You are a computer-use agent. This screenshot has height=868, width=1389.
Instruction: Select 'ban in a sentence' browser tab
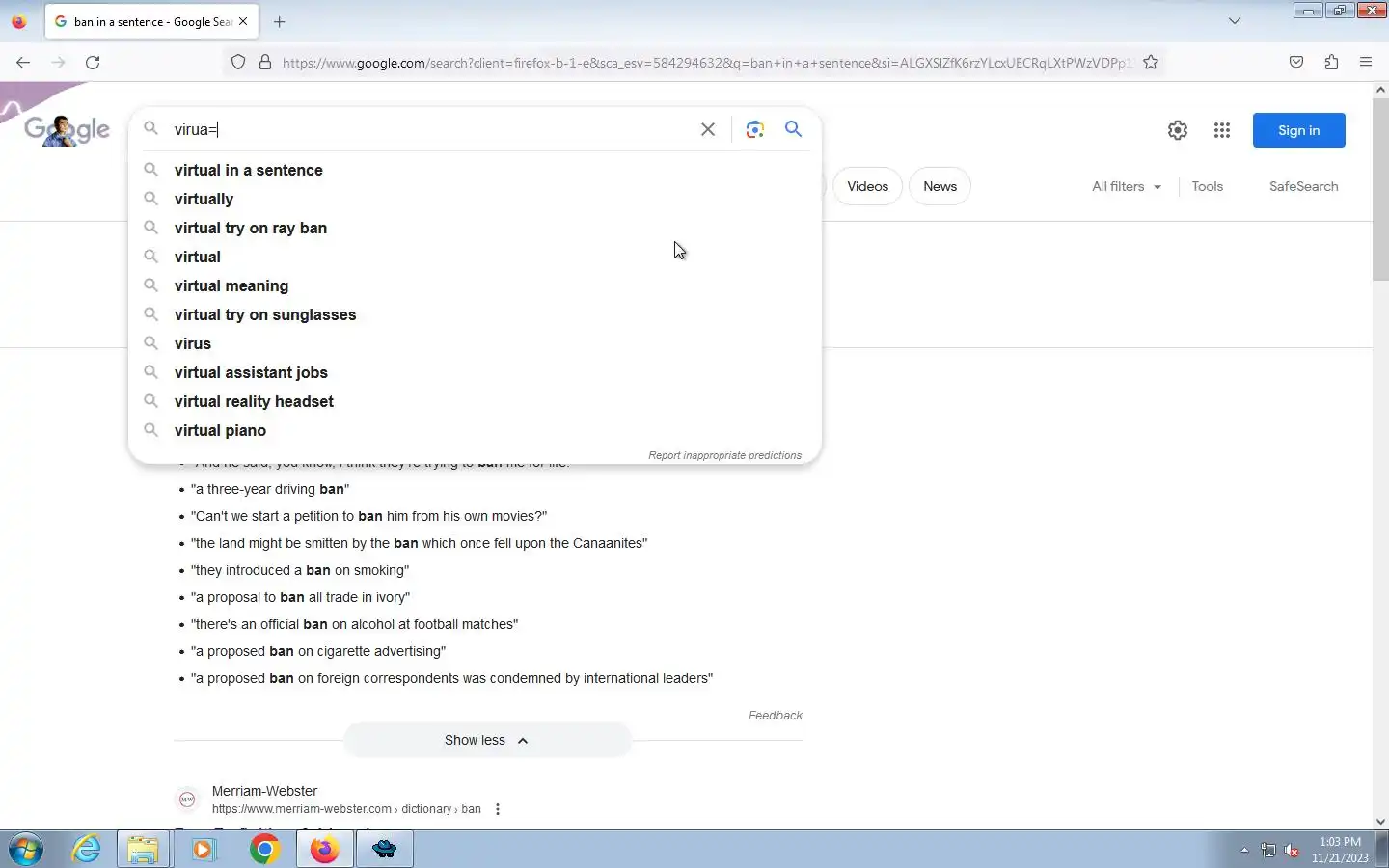click(x=151, y=21)
